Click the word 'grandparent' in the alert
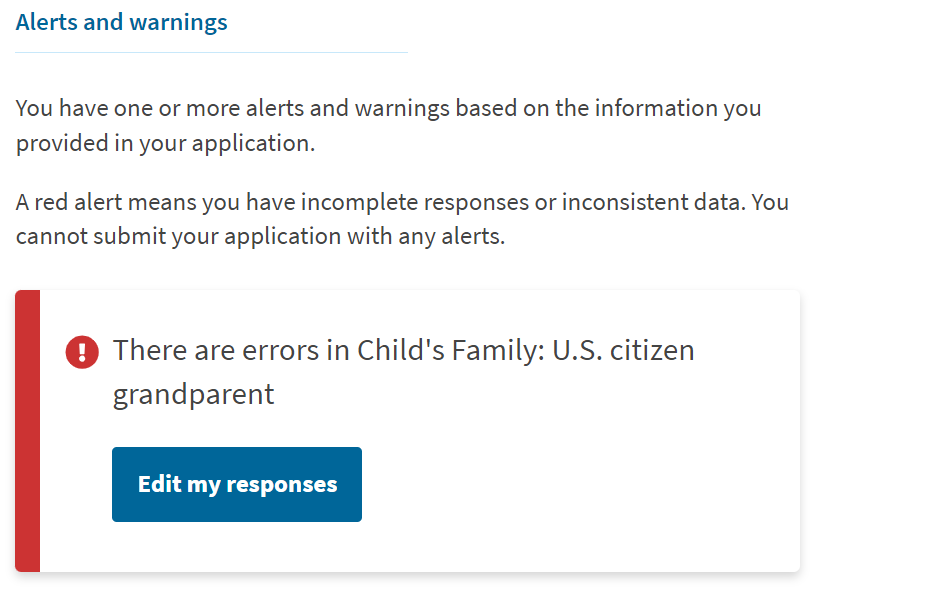 click(x=193, y=395)
